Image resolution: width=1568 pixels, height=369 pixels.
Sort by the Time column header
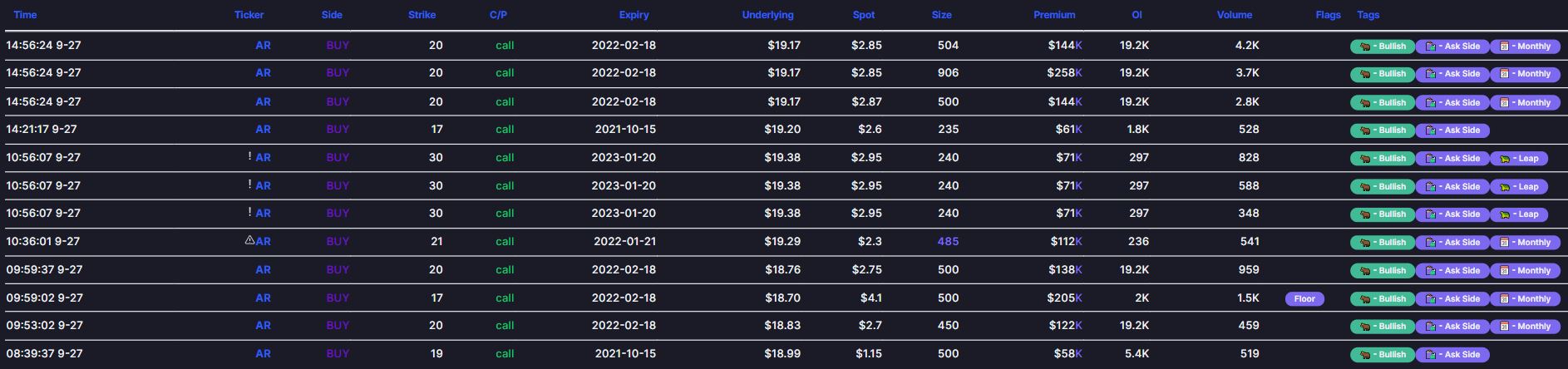25,15
